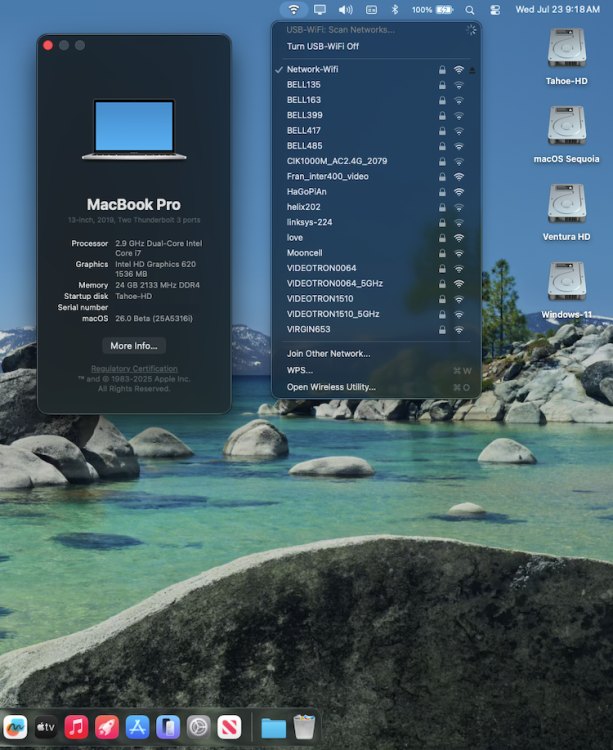The width and height of the screenshot is (613, 750).
Task: Click the eject icon next to Network-Wifi
Action: coord(472,70)
